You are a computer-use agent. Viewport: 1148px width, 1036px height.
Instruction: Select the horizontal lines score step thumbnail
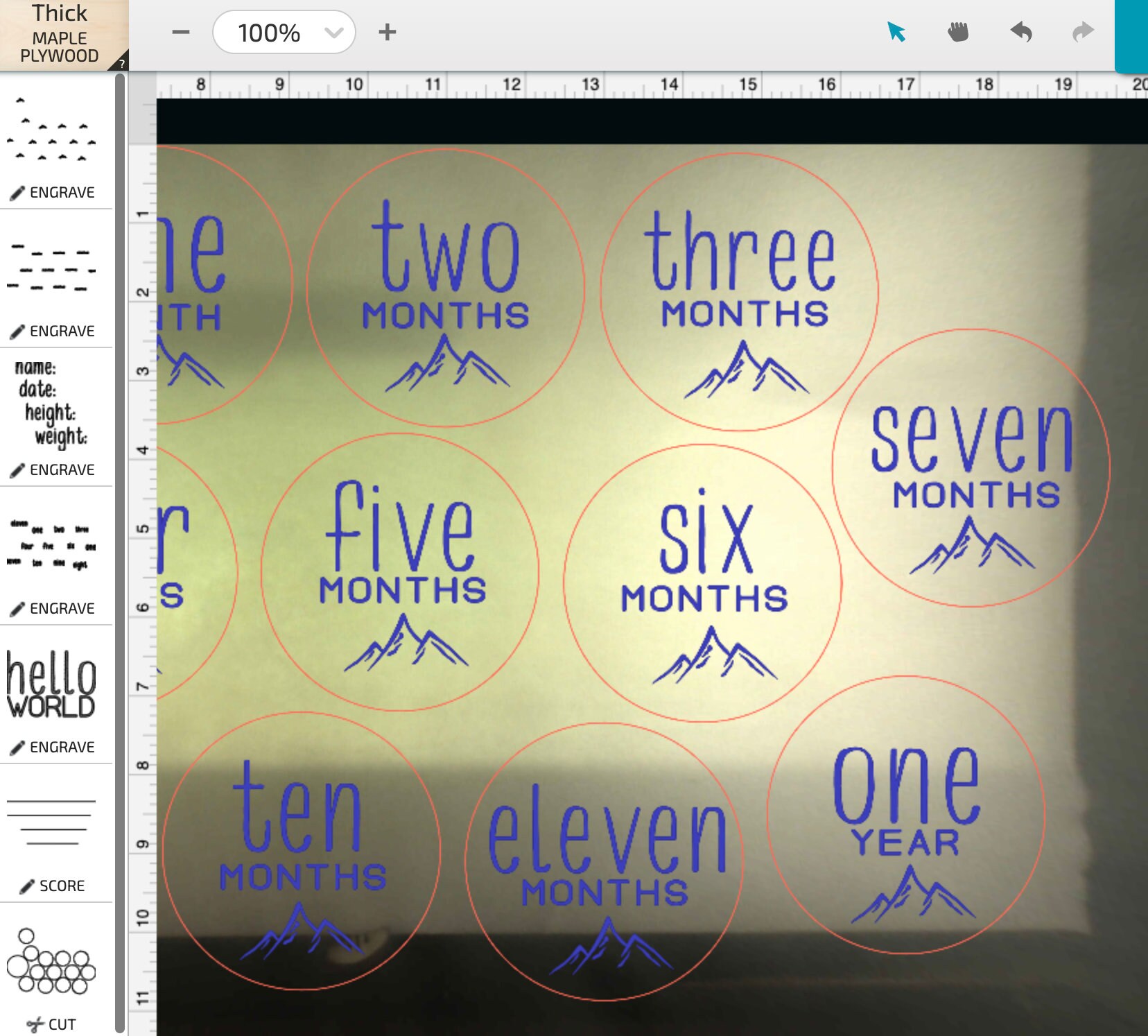51,822
